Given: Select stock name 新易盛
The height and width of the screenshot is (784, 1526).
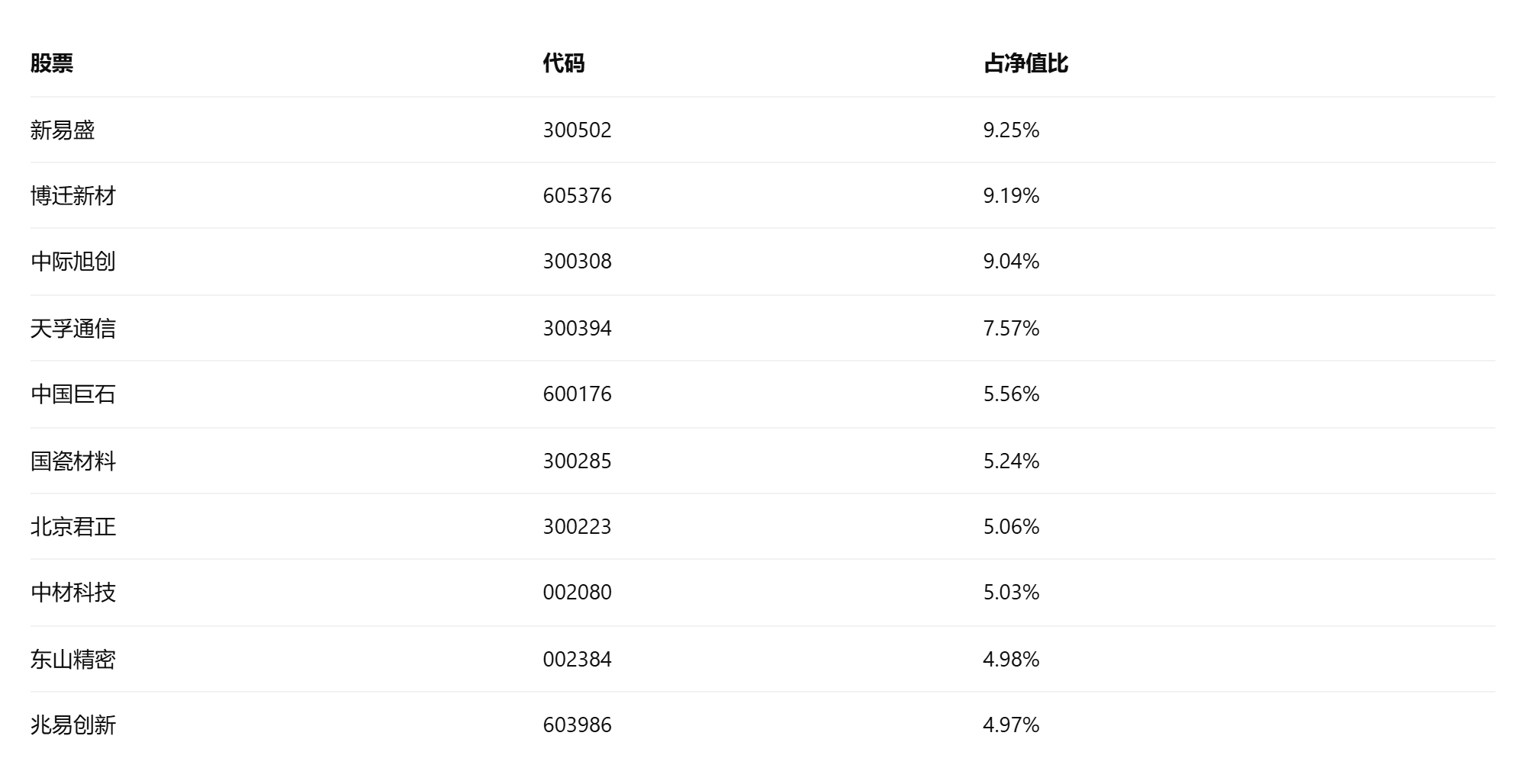Looking at the screenshot, I should pos(63,130).
